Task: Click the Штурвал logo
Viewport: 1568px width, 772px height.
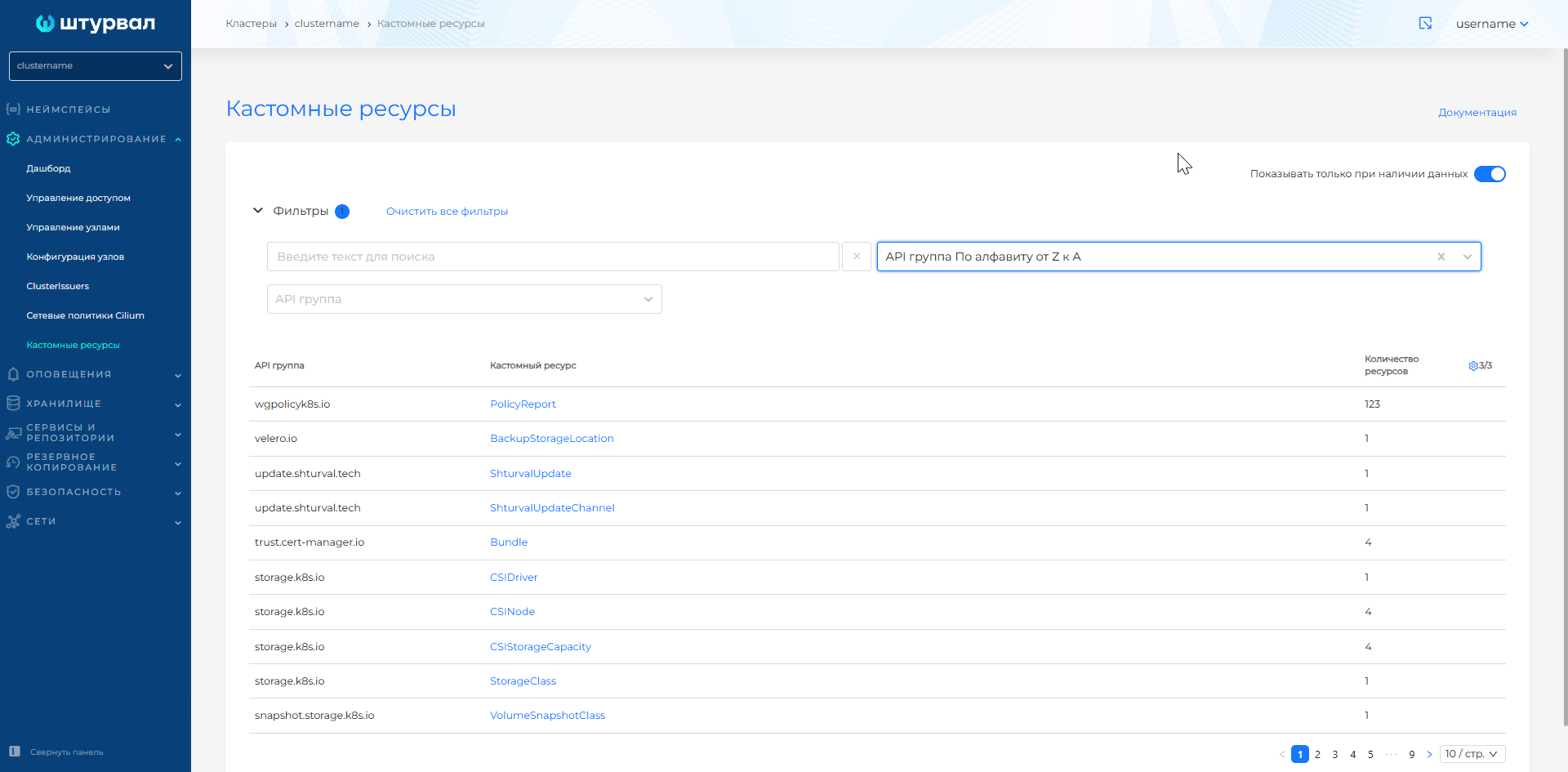Action: [x=96, y=24]
